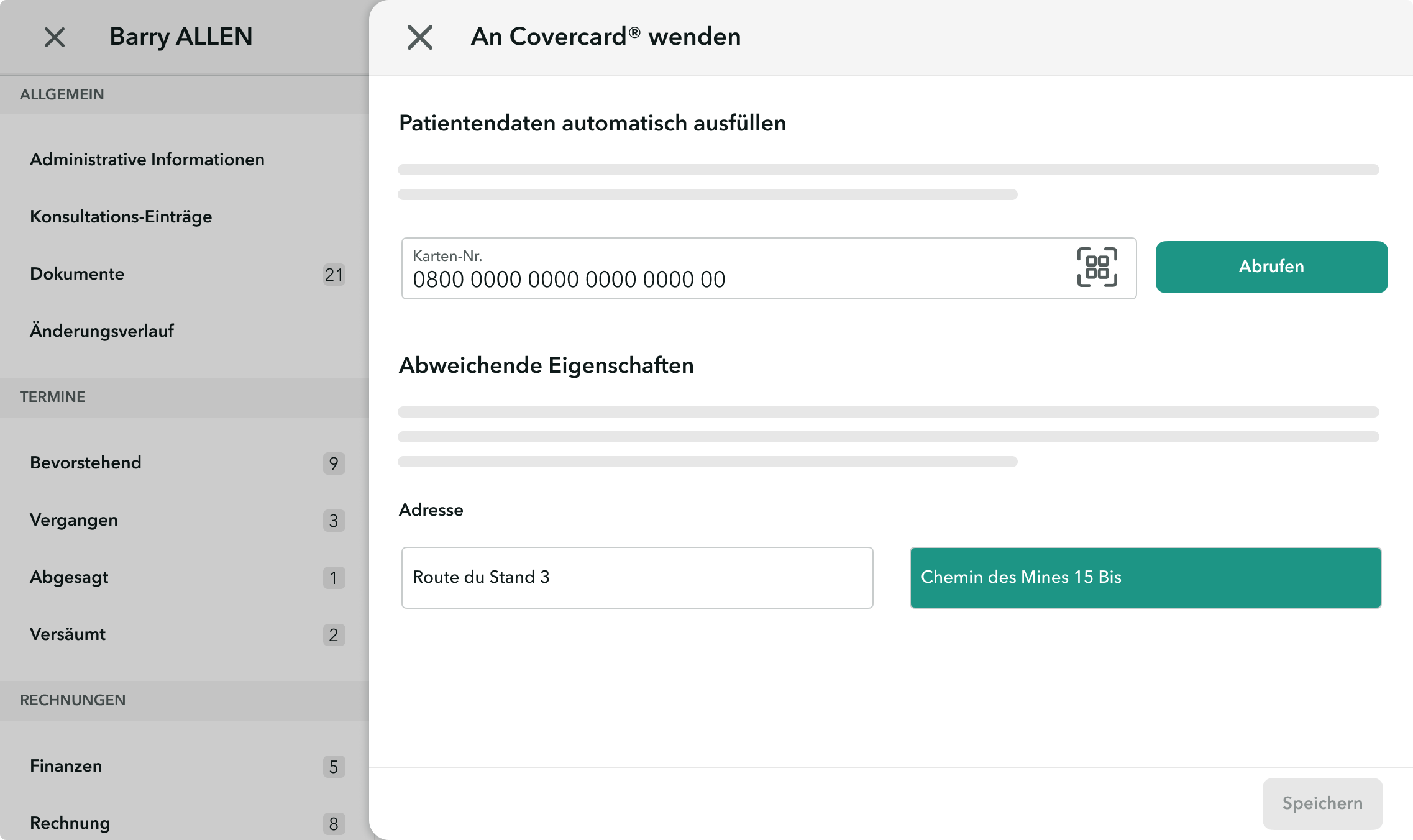The width and height of the screenshot is (1413, 840).
Task: Open Vergangen appointments list
Action: click(74, 519)
